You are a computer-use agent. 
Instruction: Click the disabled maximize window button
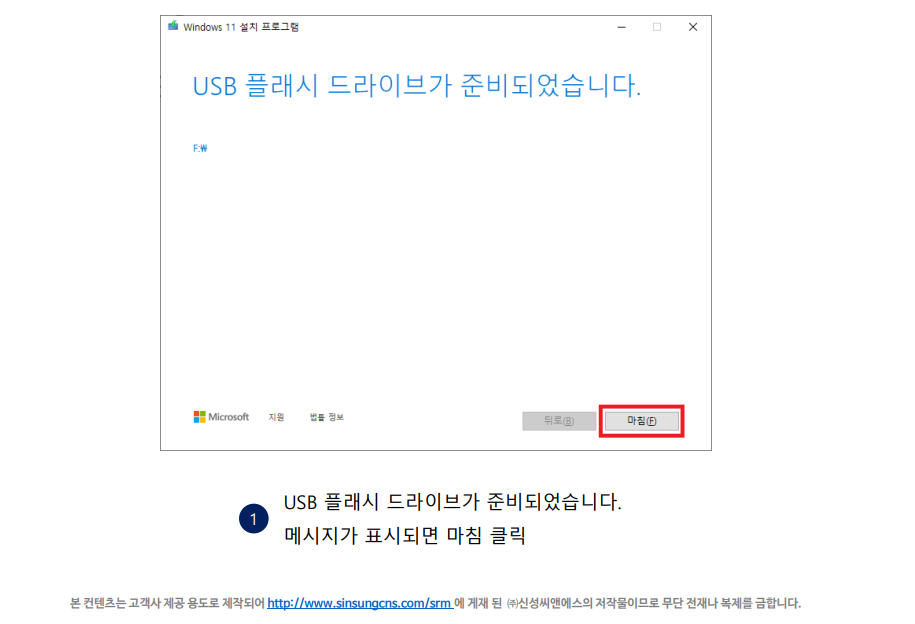pos(657,27)
